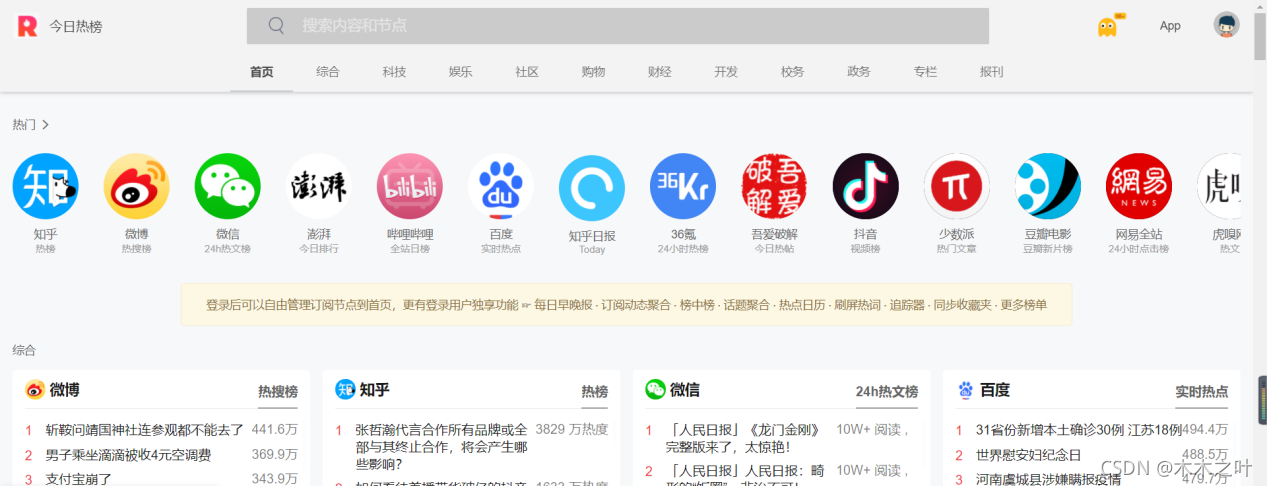
Task: Click the 微信 logo in the card header
Action: (x=655, y=390)
